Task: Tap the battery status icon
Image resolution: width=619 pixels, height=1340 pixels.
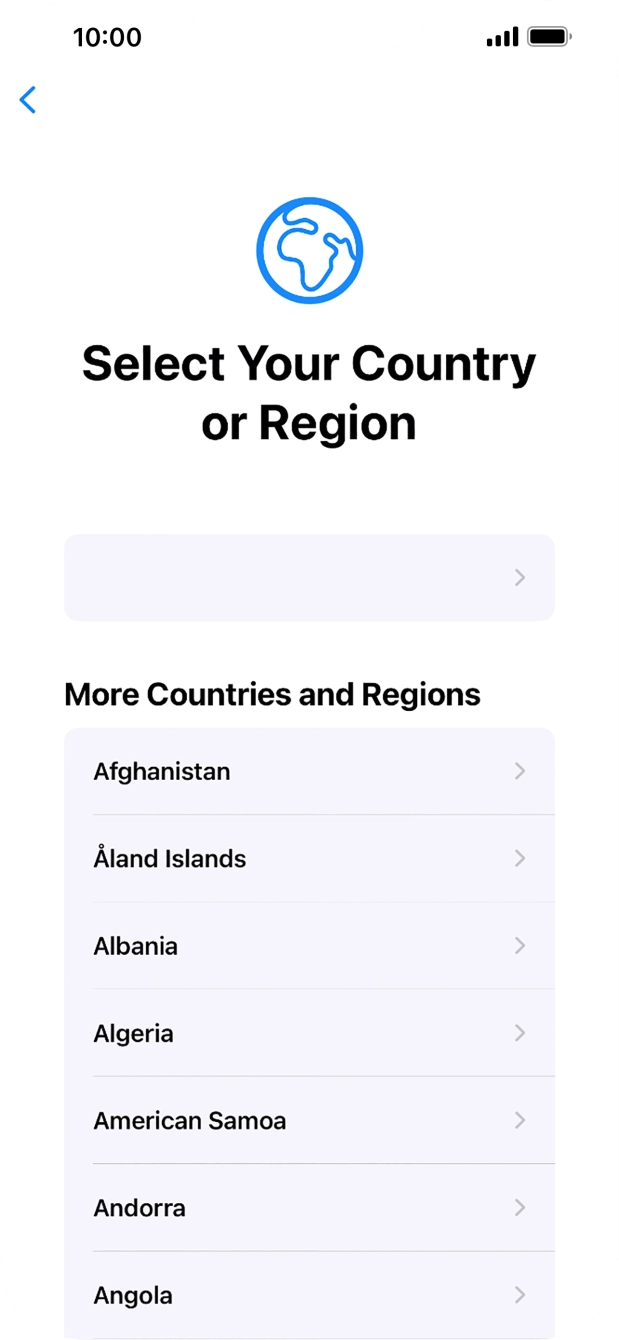Action: click(x=546, y=37)
